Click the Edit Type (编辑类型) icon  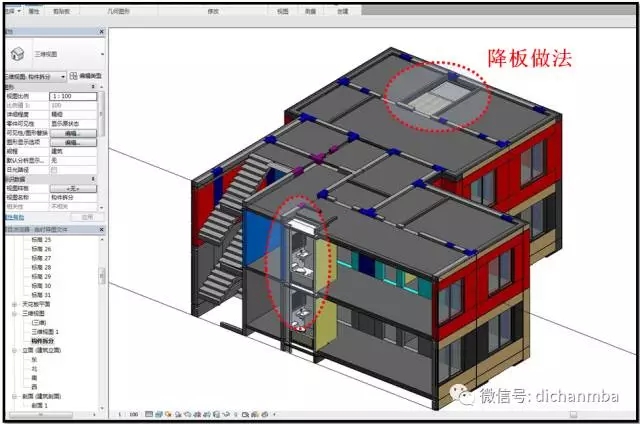point(83,76)
